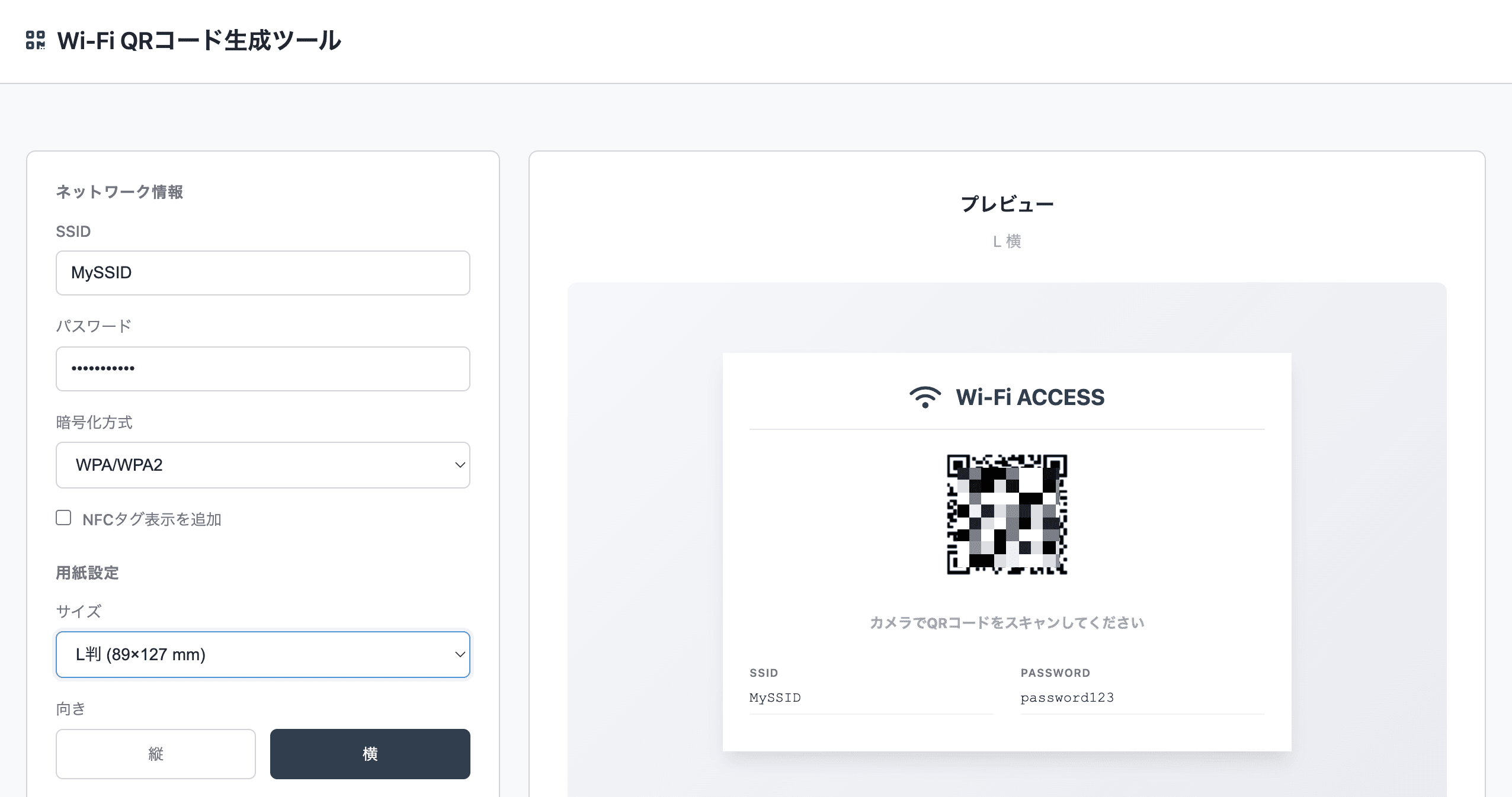This screenshot has height=797, width=1512.
Task: Click the password123 value on preview card
Action: pyautogui.click(x=1066, y=698)
